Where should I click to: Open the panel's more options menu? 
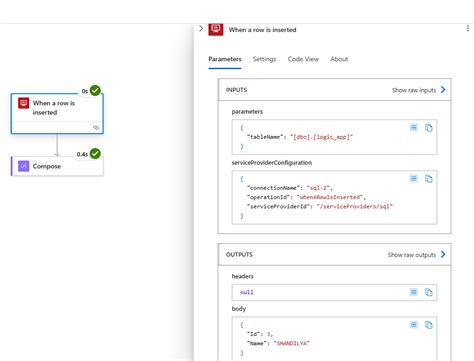click(468, 28)
